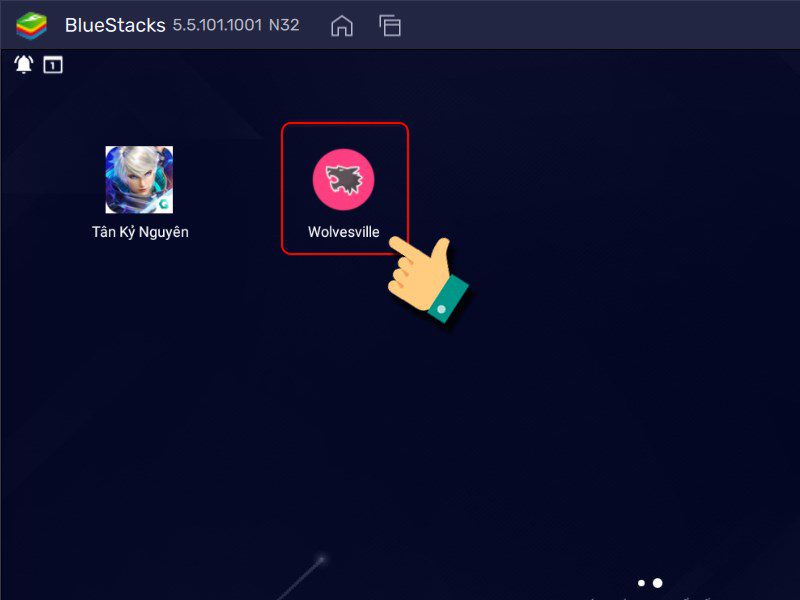Select the Tân Kỷ Nguyên label
The height and width of the screenshot is (600, 800).
[140, 232]
